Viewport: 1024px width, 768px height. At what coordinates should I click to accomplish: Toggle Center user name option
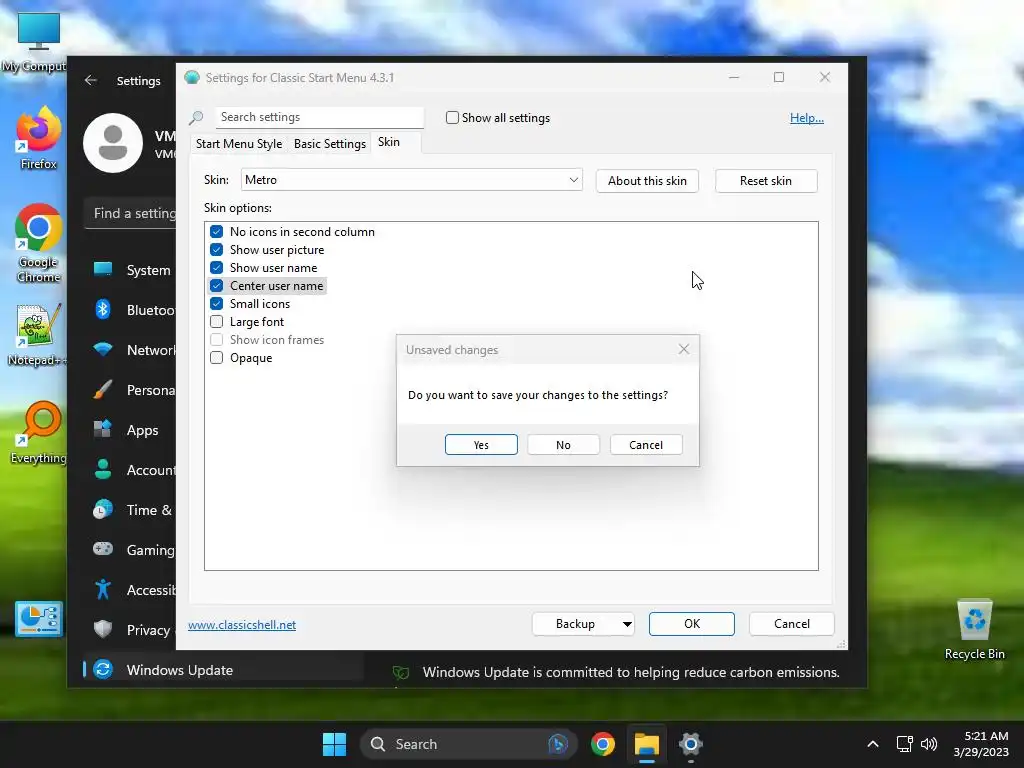[x=216, y=285]
